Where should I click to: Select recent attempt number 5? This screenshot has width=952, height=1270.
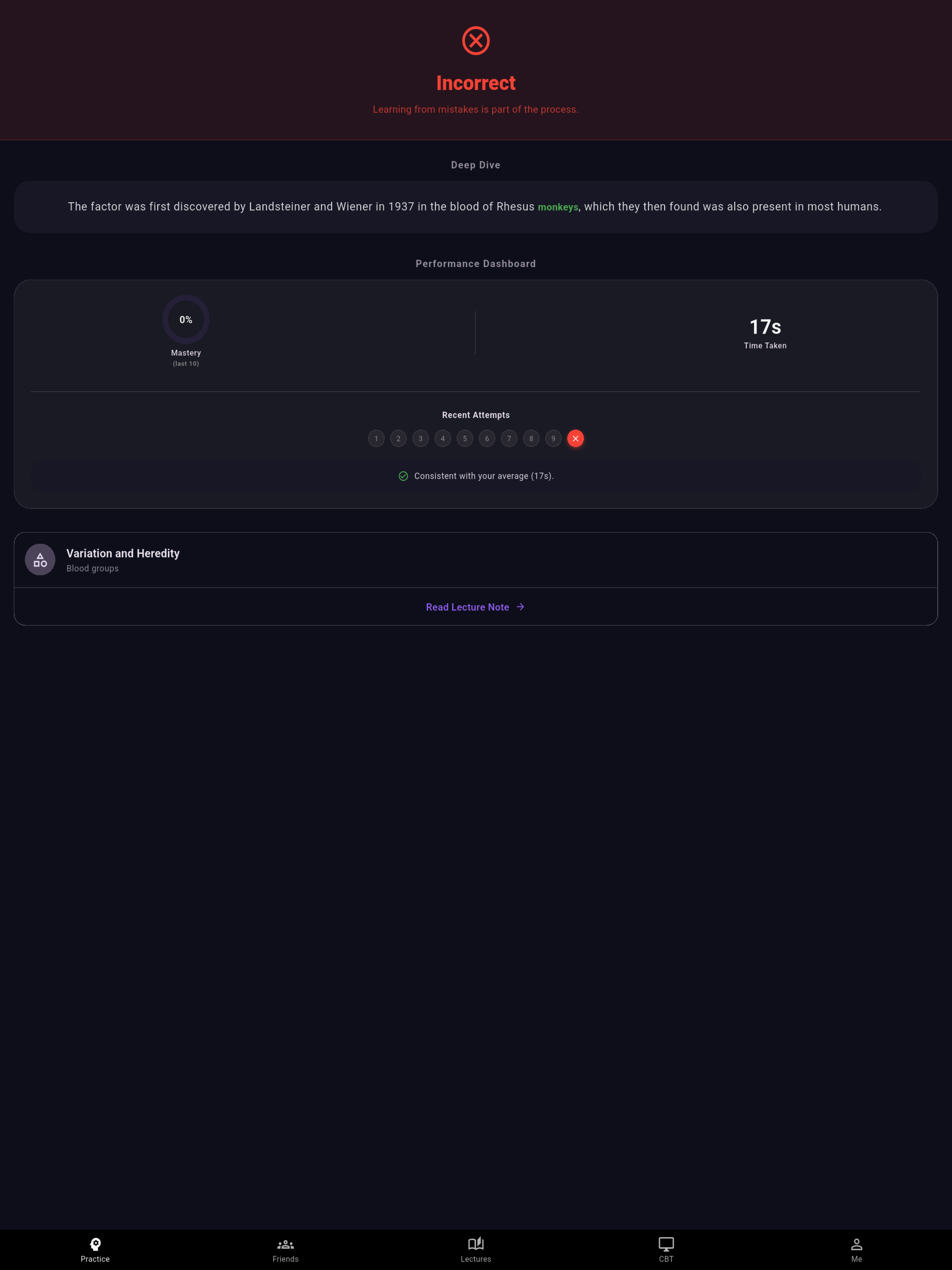pos(465,439)
